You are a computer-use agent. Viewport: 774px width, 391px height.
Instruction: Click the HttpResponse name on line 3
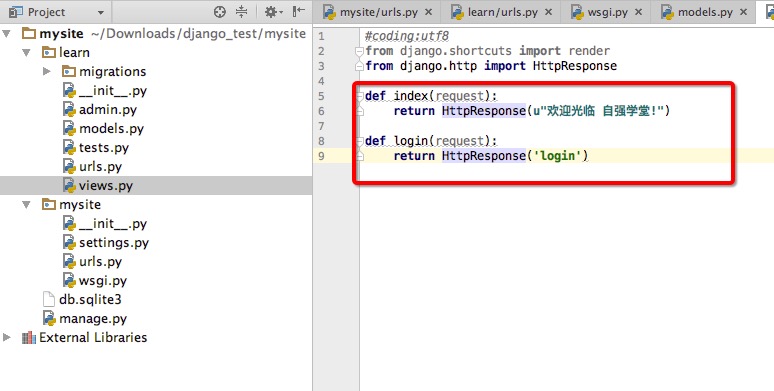[575, 66]
